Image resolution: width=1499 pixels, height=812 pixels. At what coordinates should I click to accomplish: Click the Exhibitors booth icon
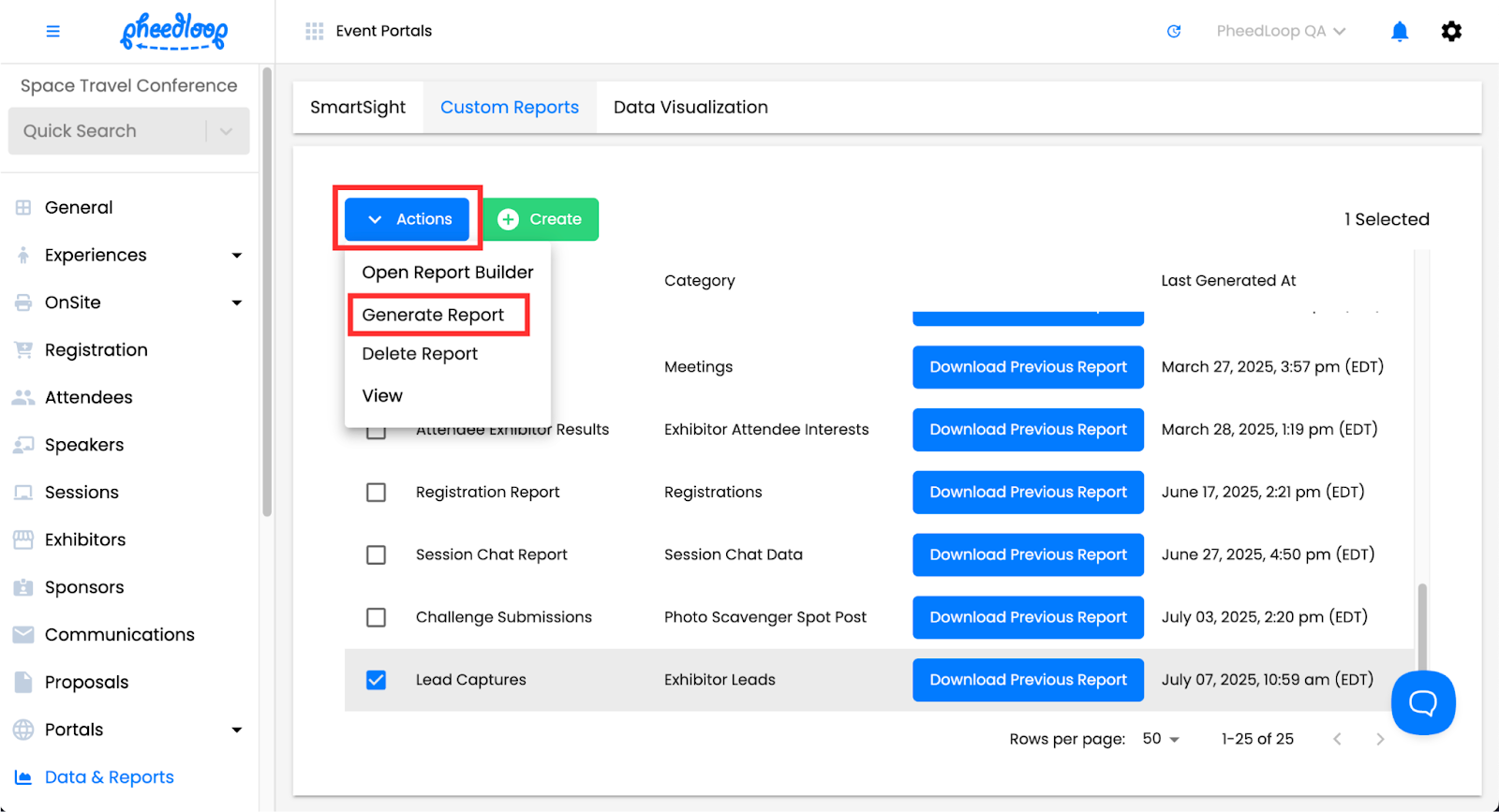[23, 539]
